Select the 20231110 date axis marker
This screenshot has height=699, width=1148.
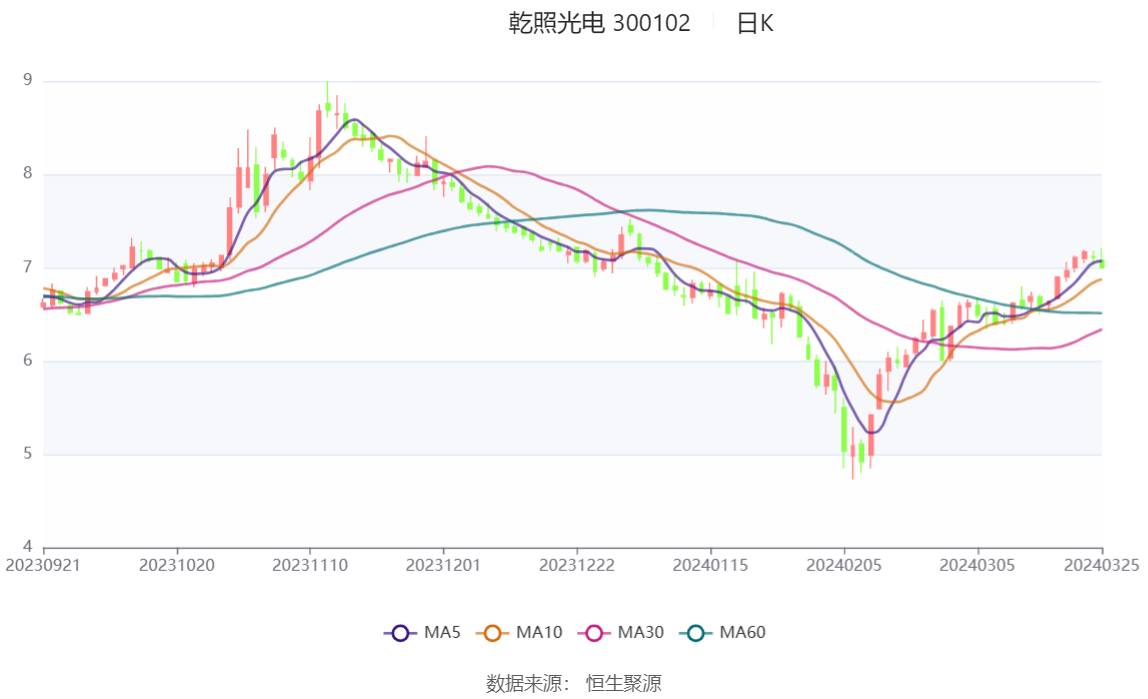(x=310, y=566)
